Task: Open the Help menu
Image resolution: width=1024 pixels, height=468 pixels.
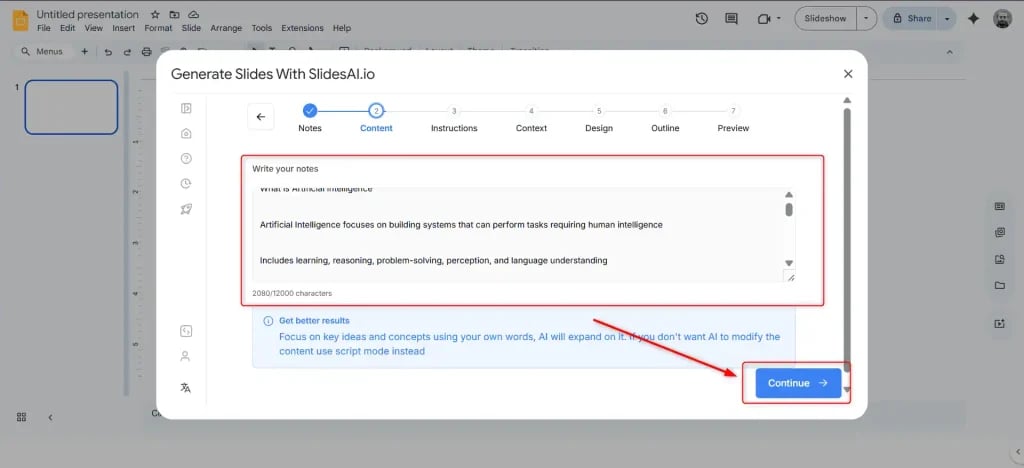Action: pos(342,28)
